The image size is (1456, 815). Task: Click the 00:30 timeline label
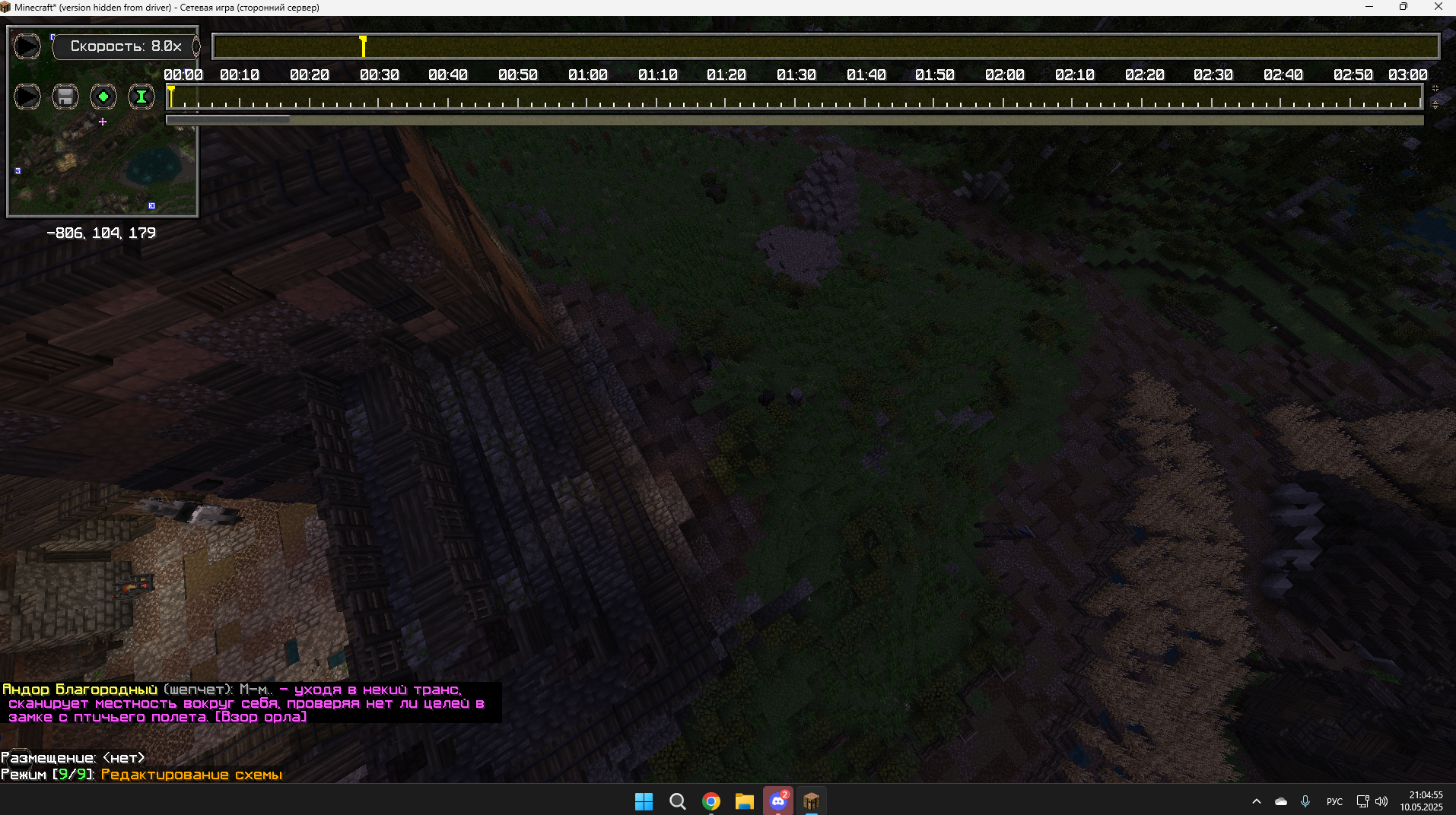pyautogui.click(x=380, y=75)
